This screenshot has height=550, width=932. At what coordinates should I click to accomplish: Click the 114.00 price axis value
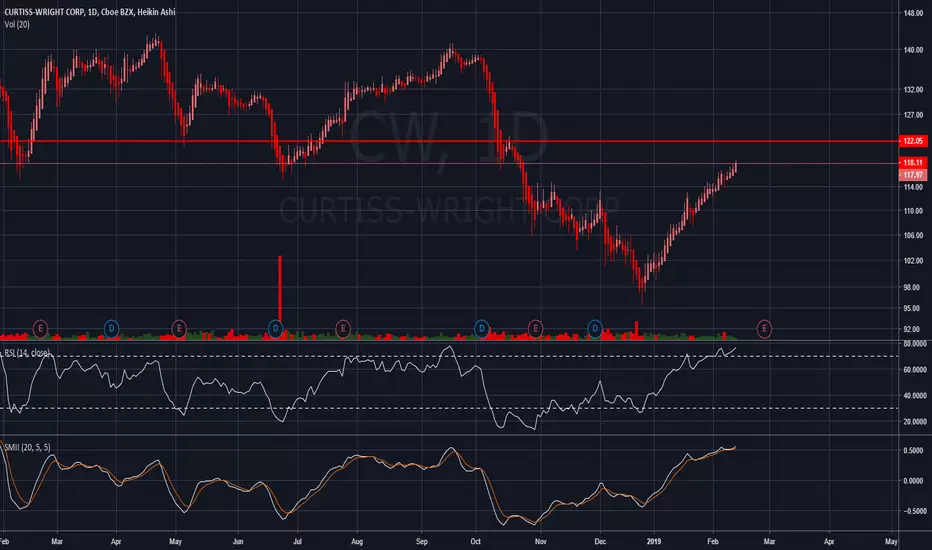pyautogui.click(x=913, y=187)
